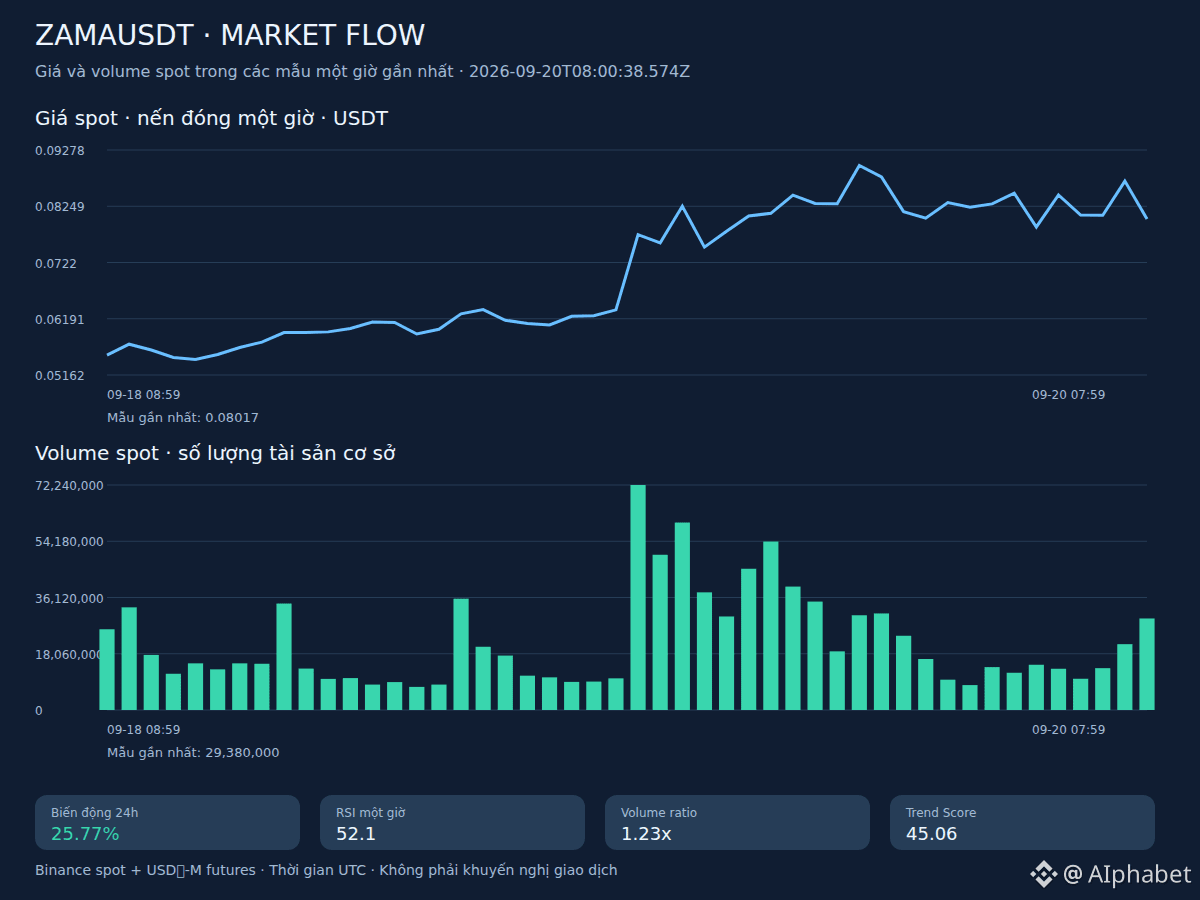This screenshot has width=1200, height=900.
Task: Click the 09-18 08:59 price chart date label
Action: tap(144, 395)
